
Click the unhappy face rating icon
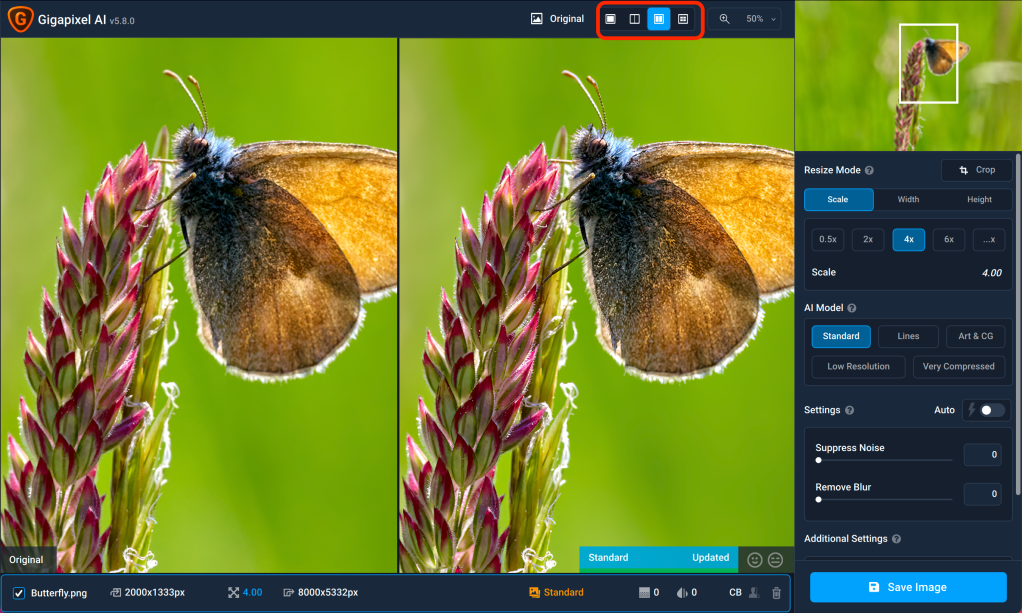775,560
